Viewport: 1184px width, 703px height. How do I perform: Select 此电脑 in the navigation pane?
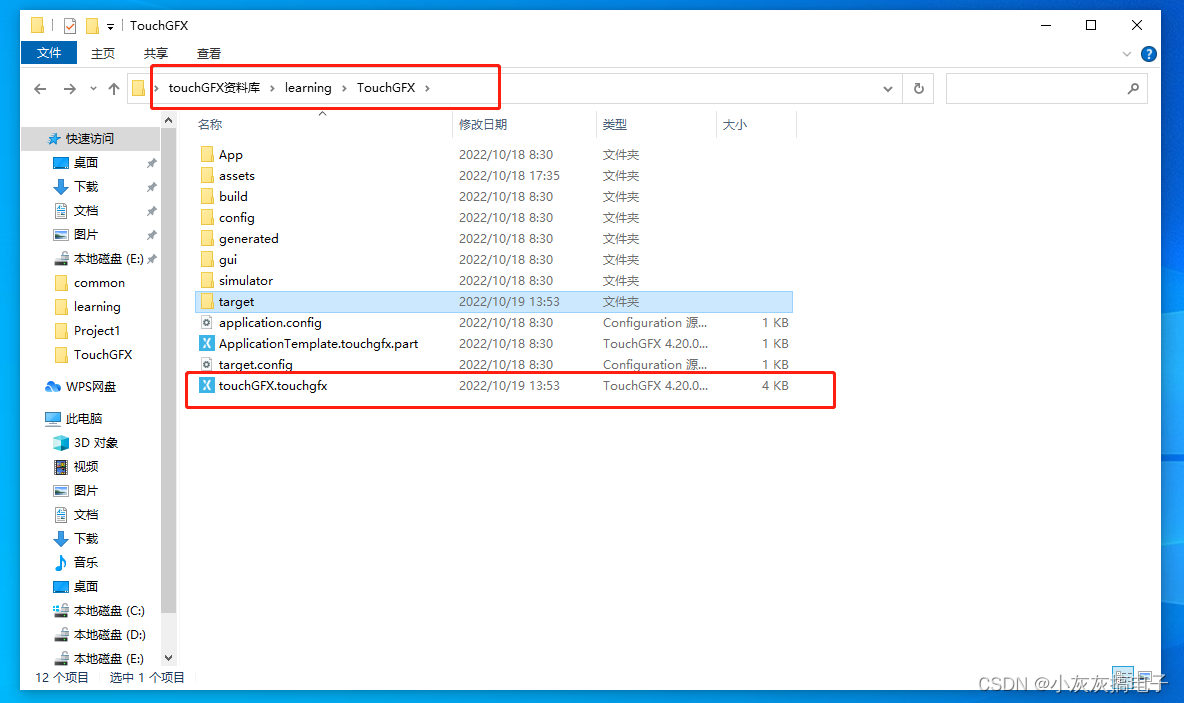(83, 418)
